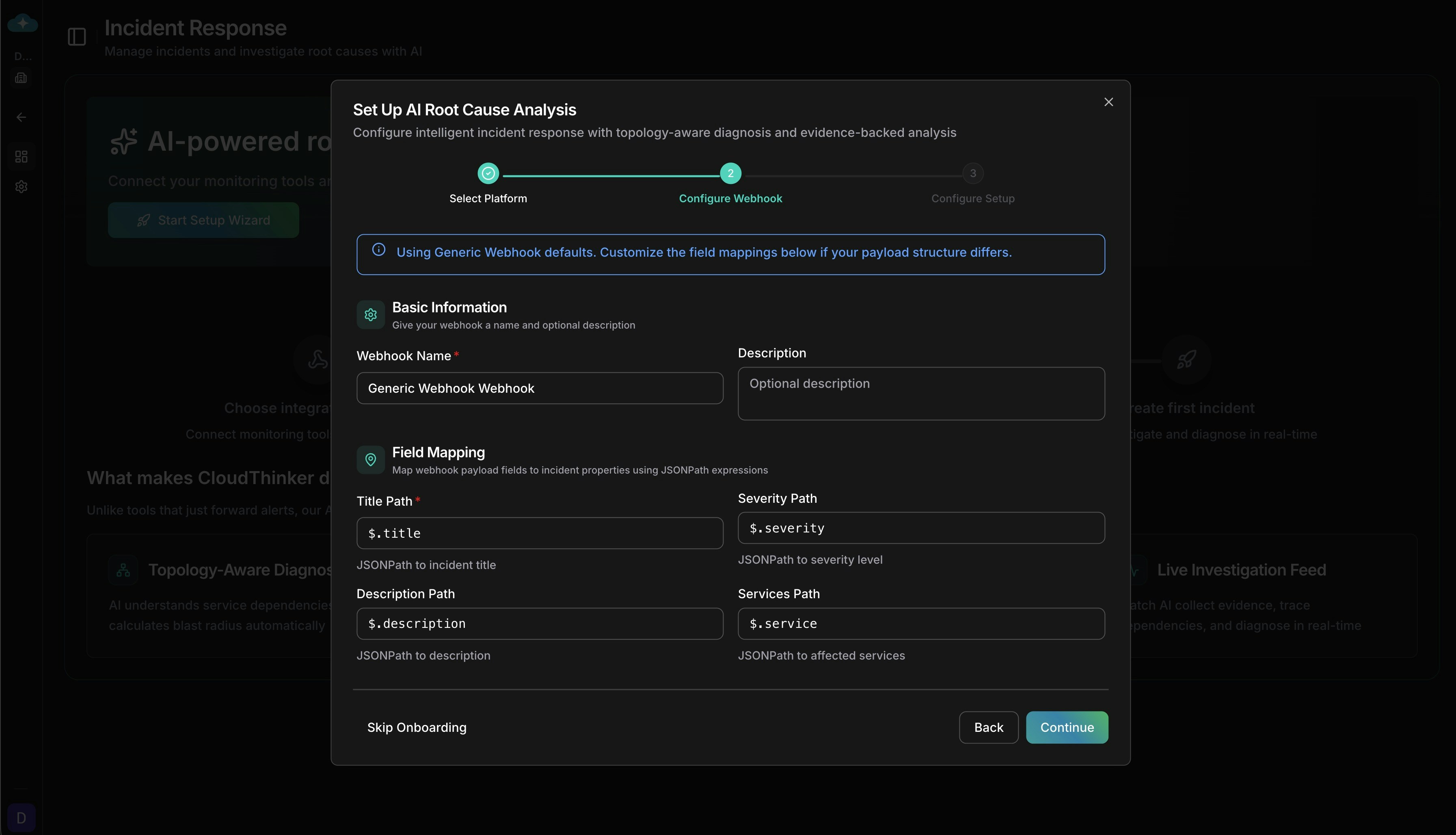Open Settings via the sidebar gear icon
This screenshot has height=835, width=1456.
pos(21,186)
